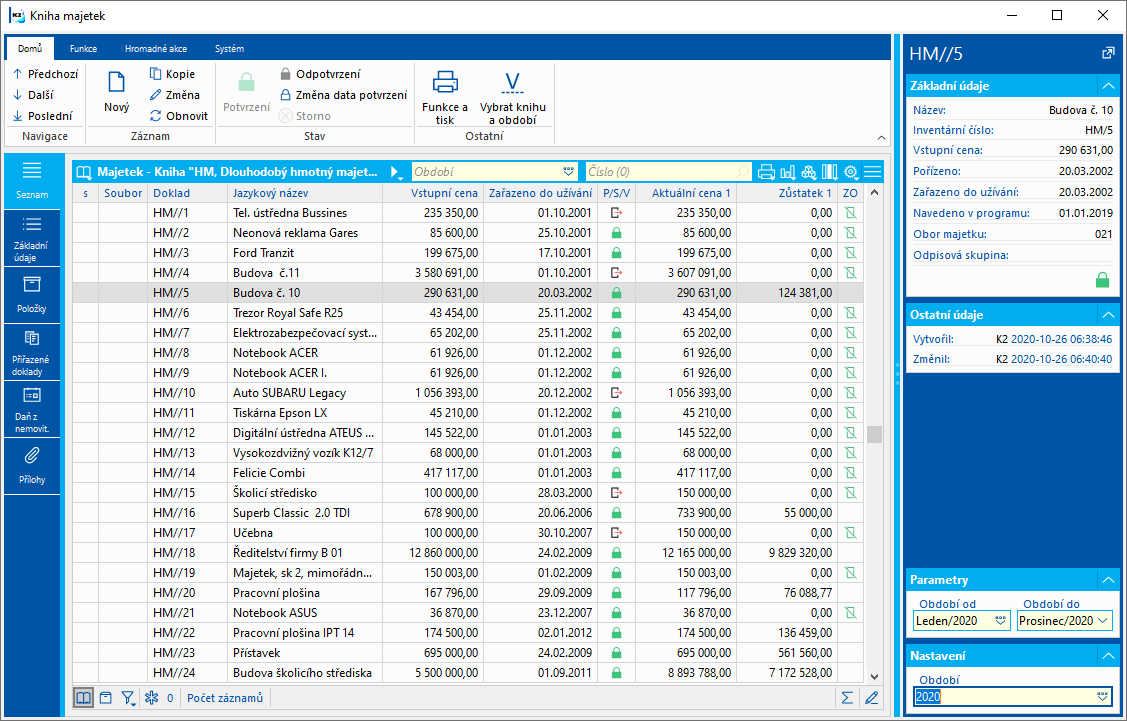This screenshot has height=721, width=1127.
Task: Open the filter icon in bottom bar
Action: (x=129, y=698)
